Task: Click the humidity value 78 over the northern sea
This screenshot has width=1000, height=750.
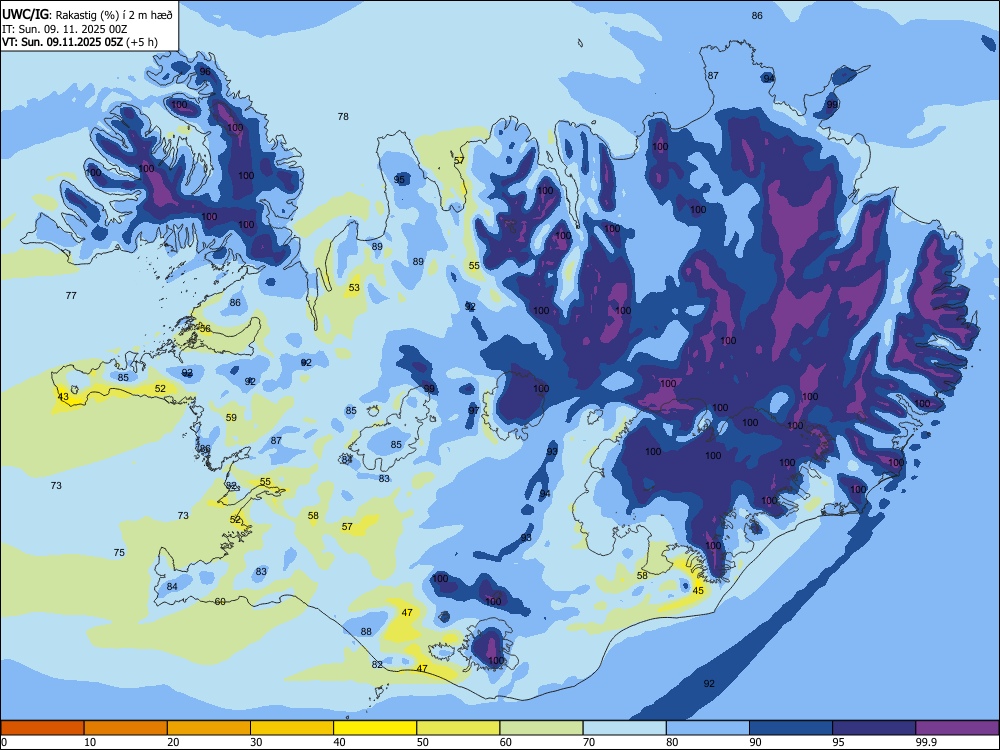Action: pyautogui.click(x=343, y=116)
